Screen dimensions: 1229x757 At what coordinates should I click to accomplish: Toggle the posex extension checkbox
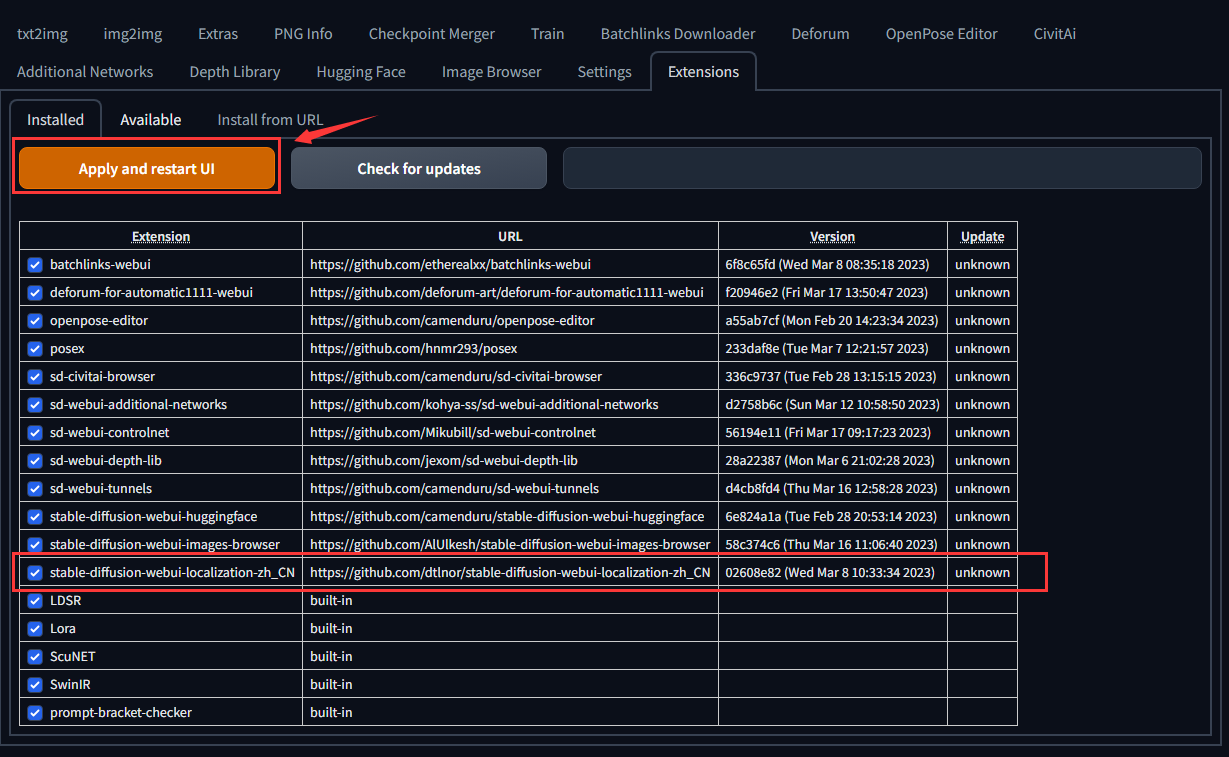pyautogui.click(x=35, y=348)
